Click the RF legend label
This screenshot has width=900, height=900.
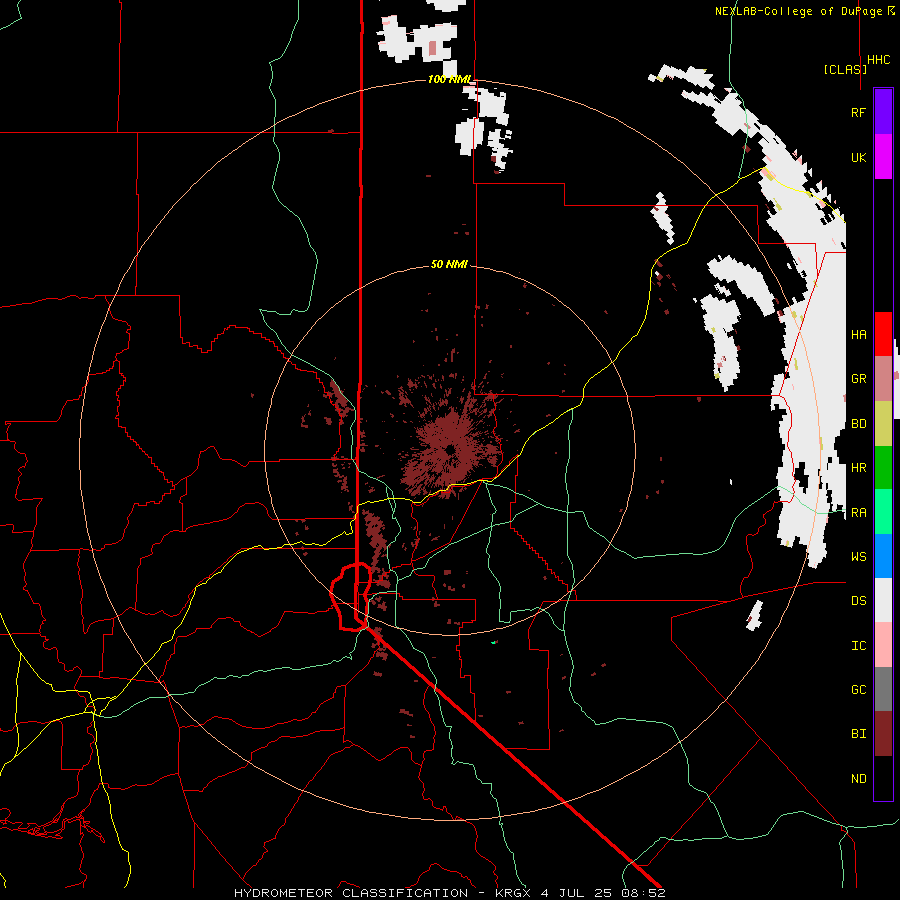(858, 112)
